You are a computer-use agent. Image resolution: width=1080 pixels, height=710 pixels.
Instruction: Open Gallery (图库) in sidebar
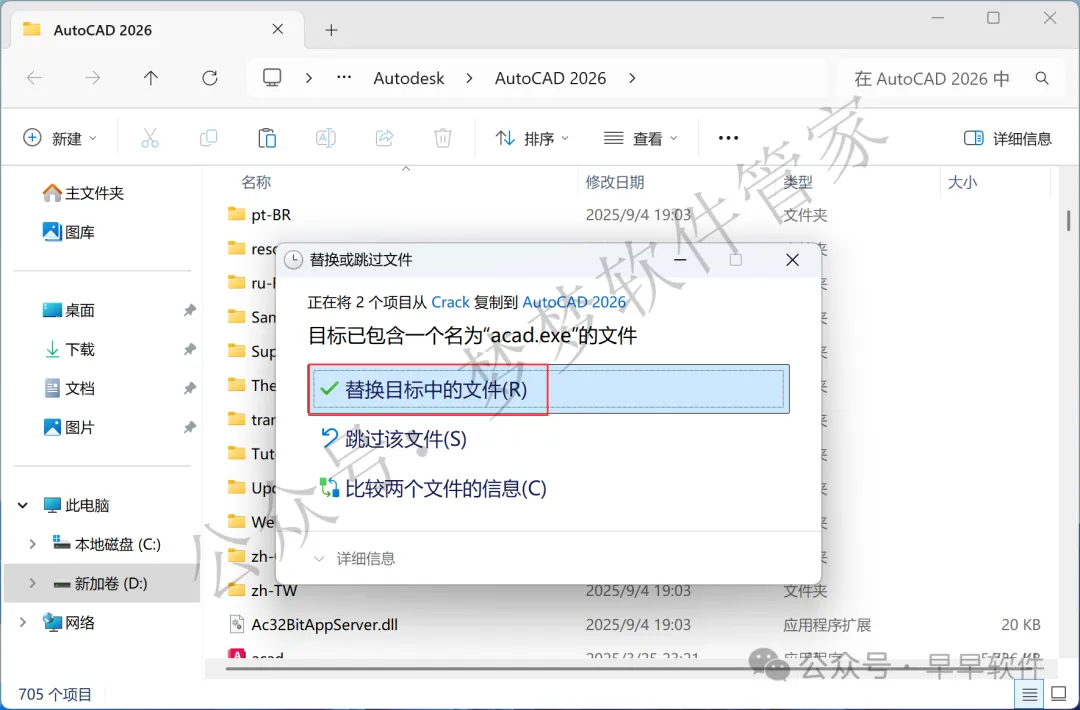(69, 232)
